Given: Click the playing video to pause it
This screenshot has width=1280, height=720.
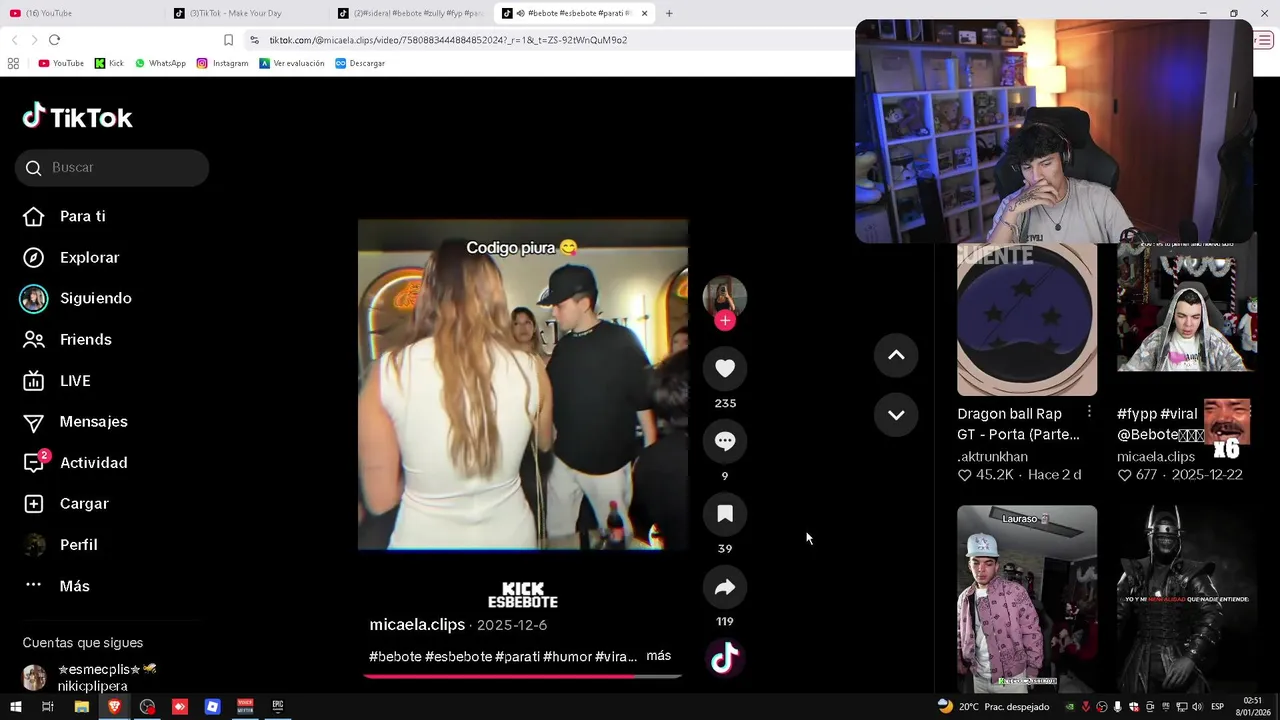Looking at the screenshot, I should [x=523, y=385].
